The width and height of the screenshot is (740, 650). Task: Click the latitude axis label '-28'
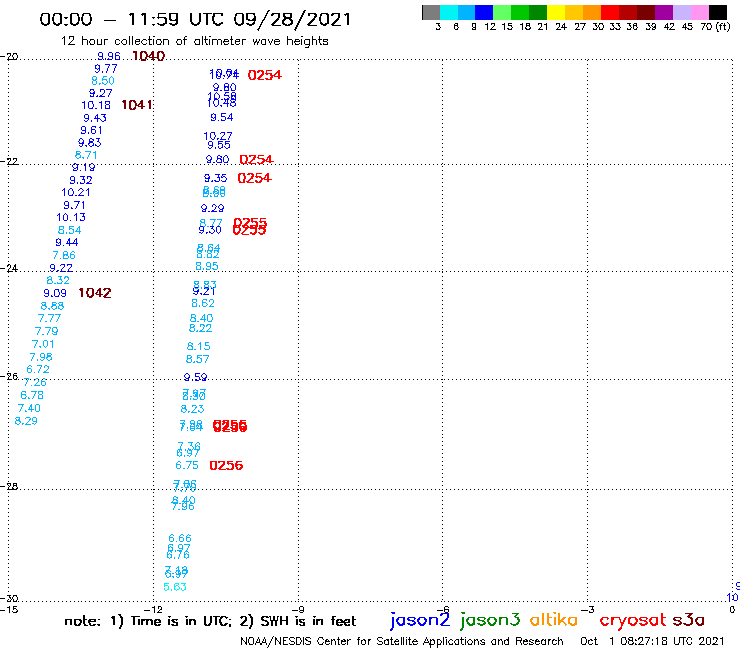[x=9, y=486]
